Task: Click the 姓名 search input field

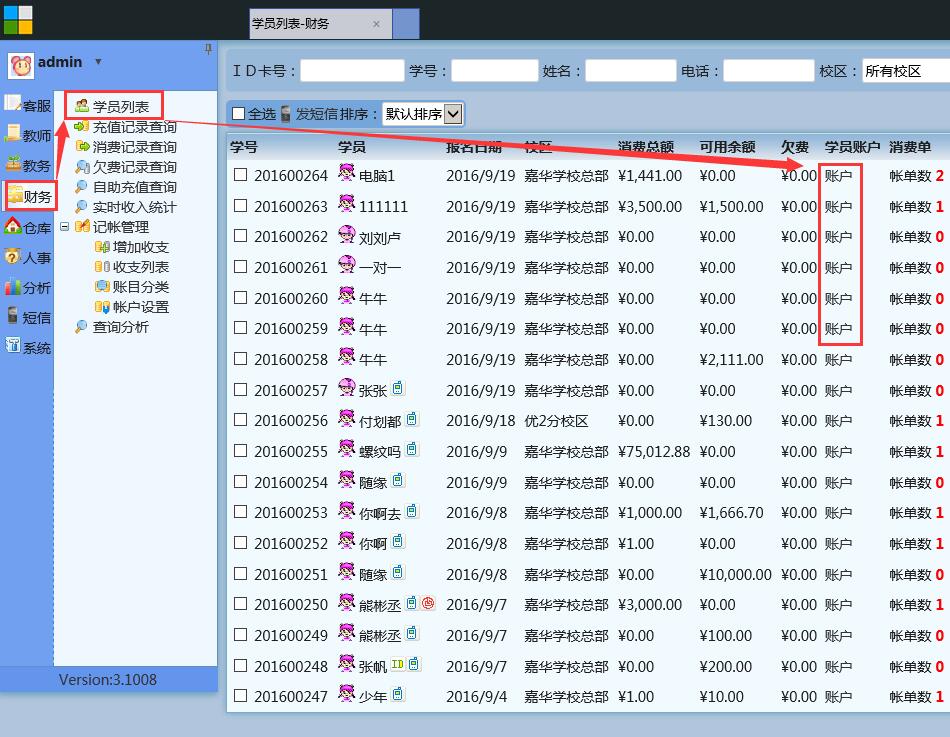Action: pyautogui.click(x=630, y=71)
